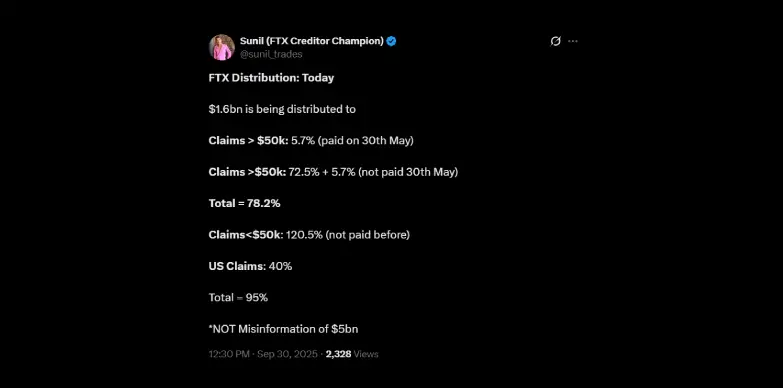Open the Grok explain-post icon
This screenshot has width=783, height=388.
555,41
